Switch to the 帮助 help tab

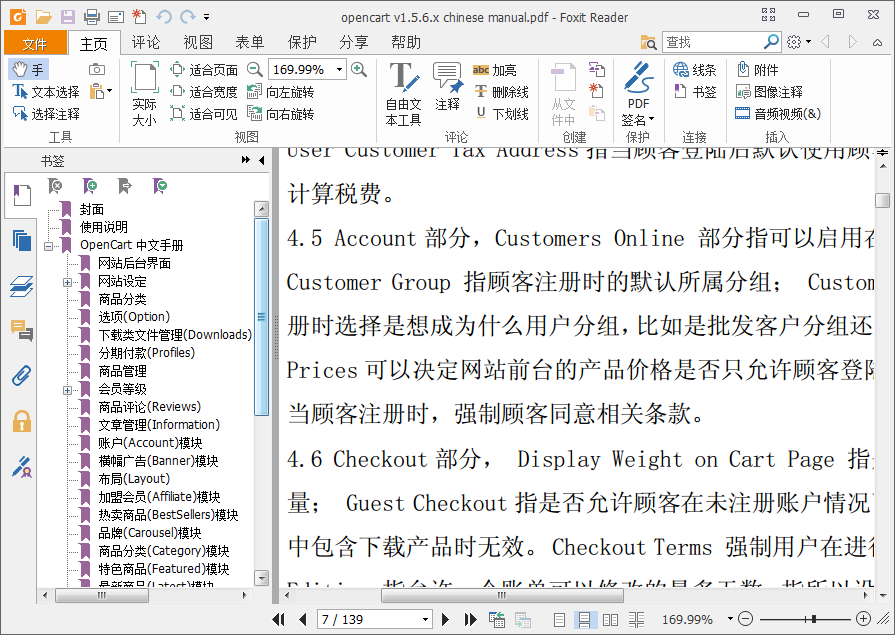406,42
